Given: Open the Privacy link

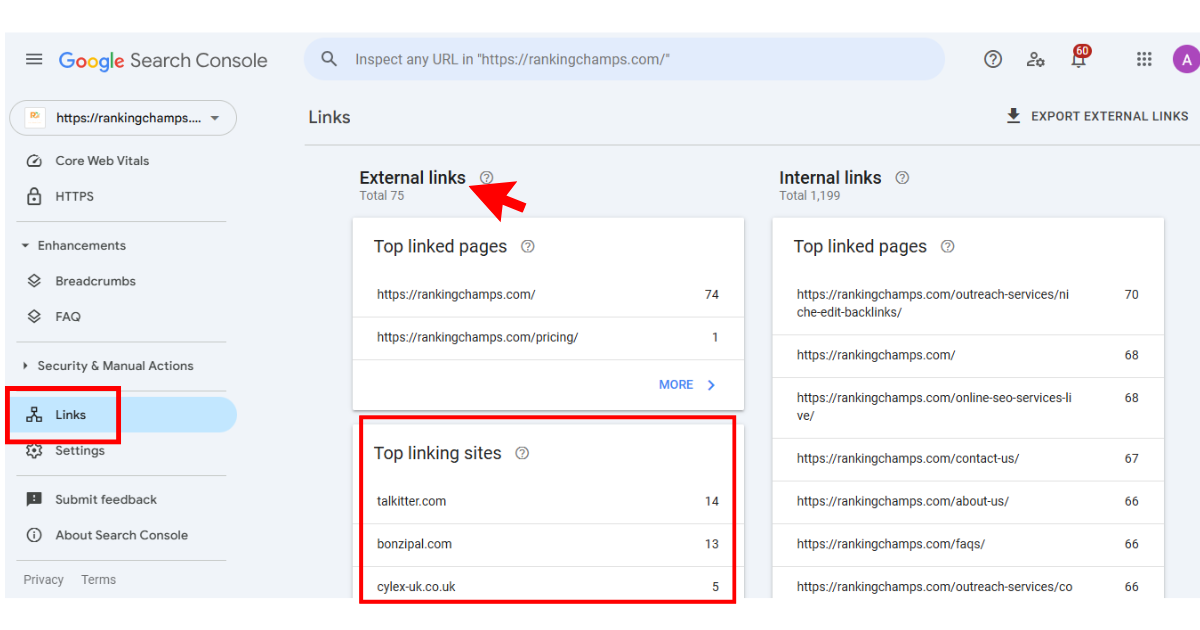Looking at the screenshot, I should click(x=44, y=580).
